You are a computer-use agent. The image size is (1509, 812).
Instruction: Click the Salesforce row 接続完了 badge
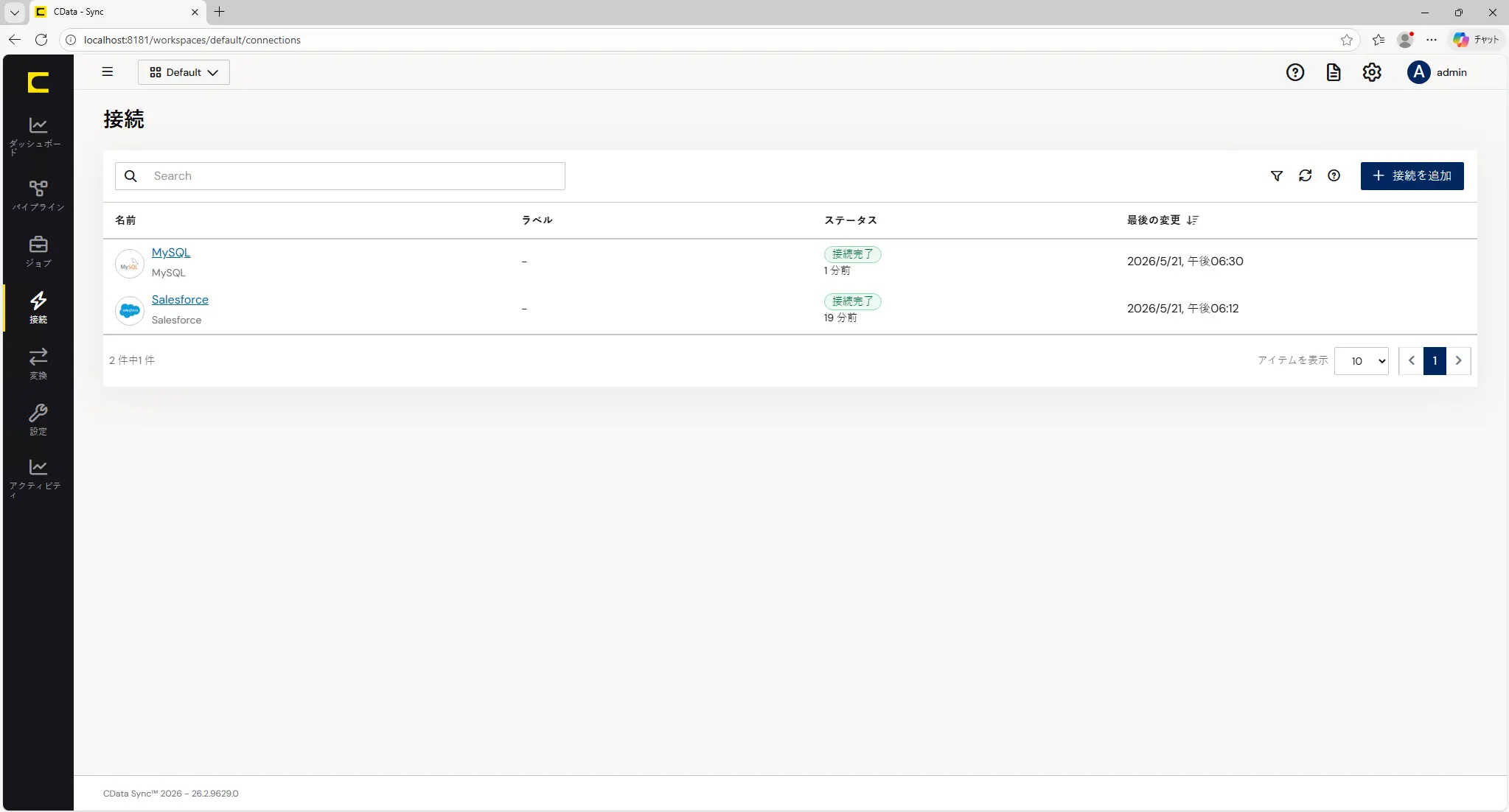pyautogui.click(x=853, y=301)
